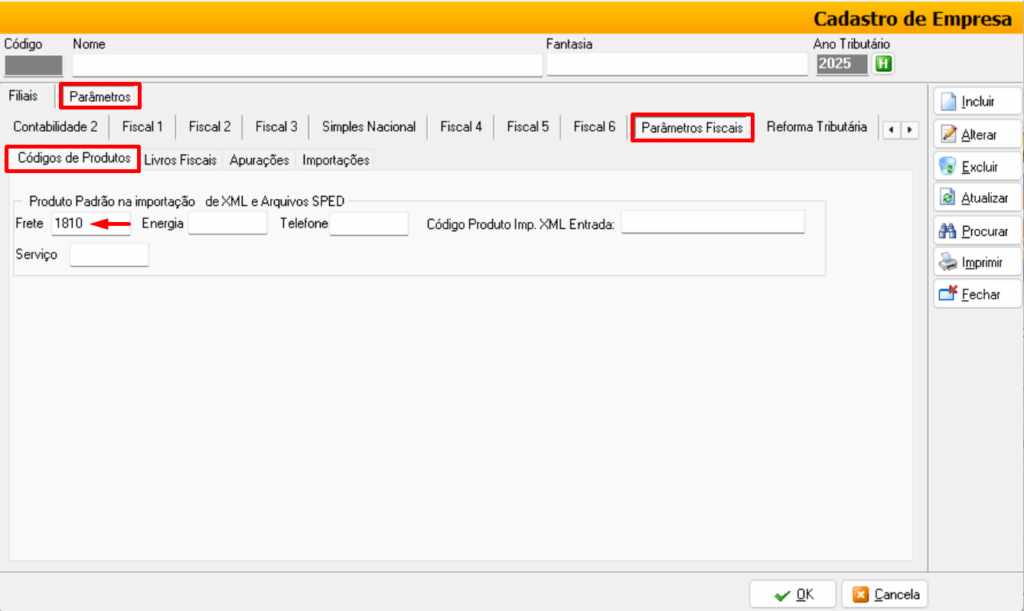
Task: Open the Reforma Tributária tab
Action: pos(816,127)
